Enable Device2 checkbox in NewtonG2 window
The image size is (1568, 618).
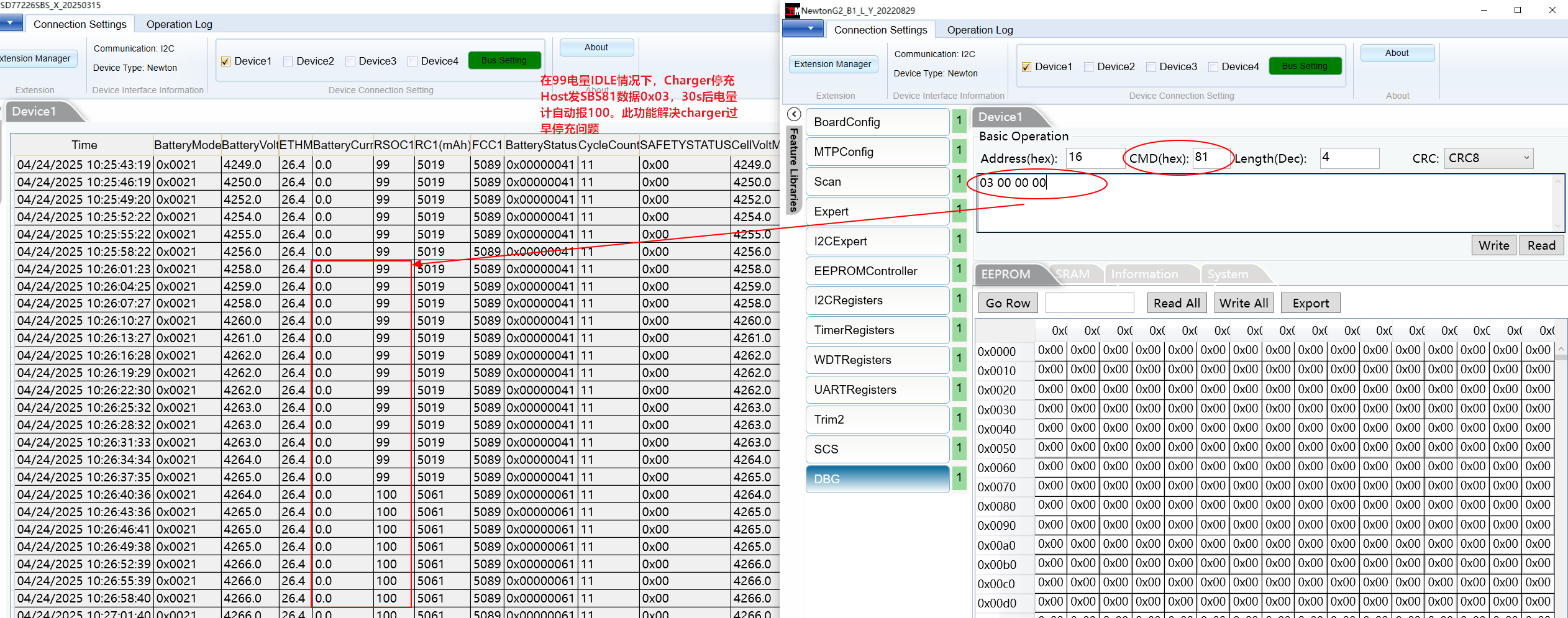click(x=1088, y=67)
